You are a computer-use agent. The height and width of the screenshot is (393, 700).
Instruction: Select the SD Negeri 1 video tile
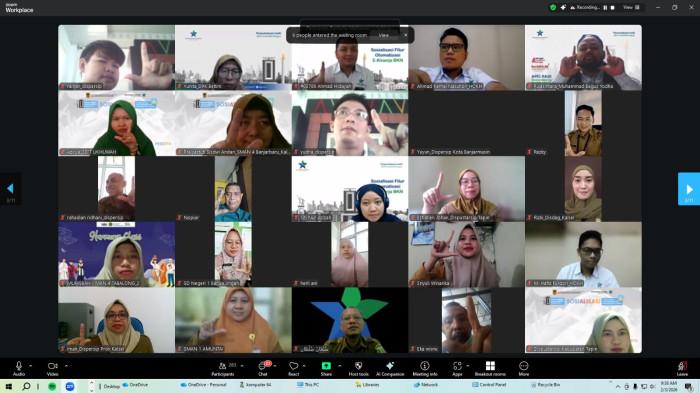[x=233, y=254]
